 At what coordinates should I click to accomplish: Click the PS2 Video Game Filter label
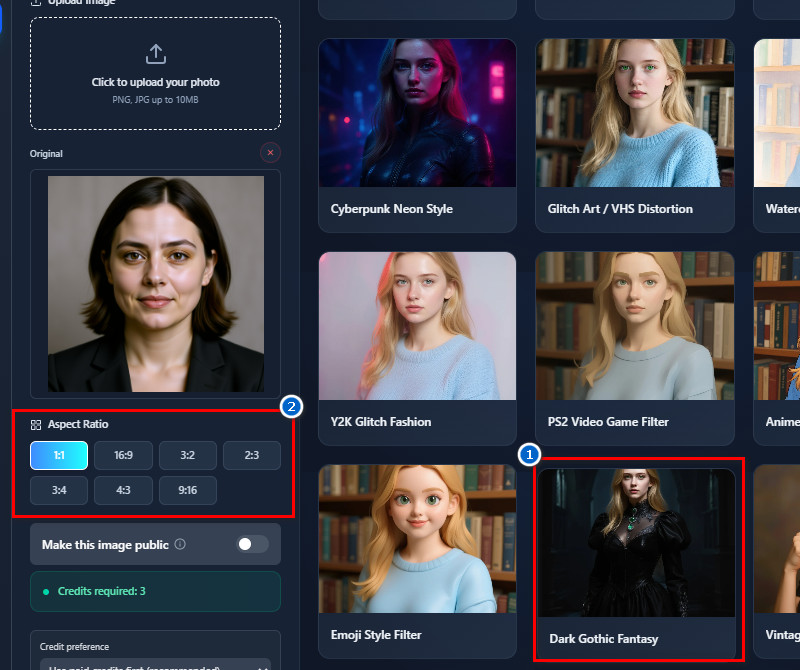[x=608, y=422]
